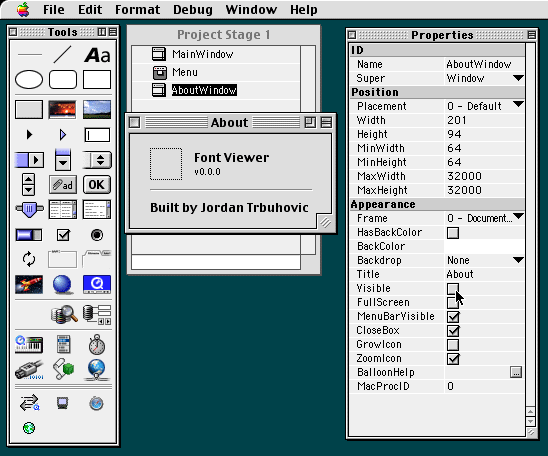Uncheck the CloseBox property
Screen dimensions: 548x456
(453, 331)
